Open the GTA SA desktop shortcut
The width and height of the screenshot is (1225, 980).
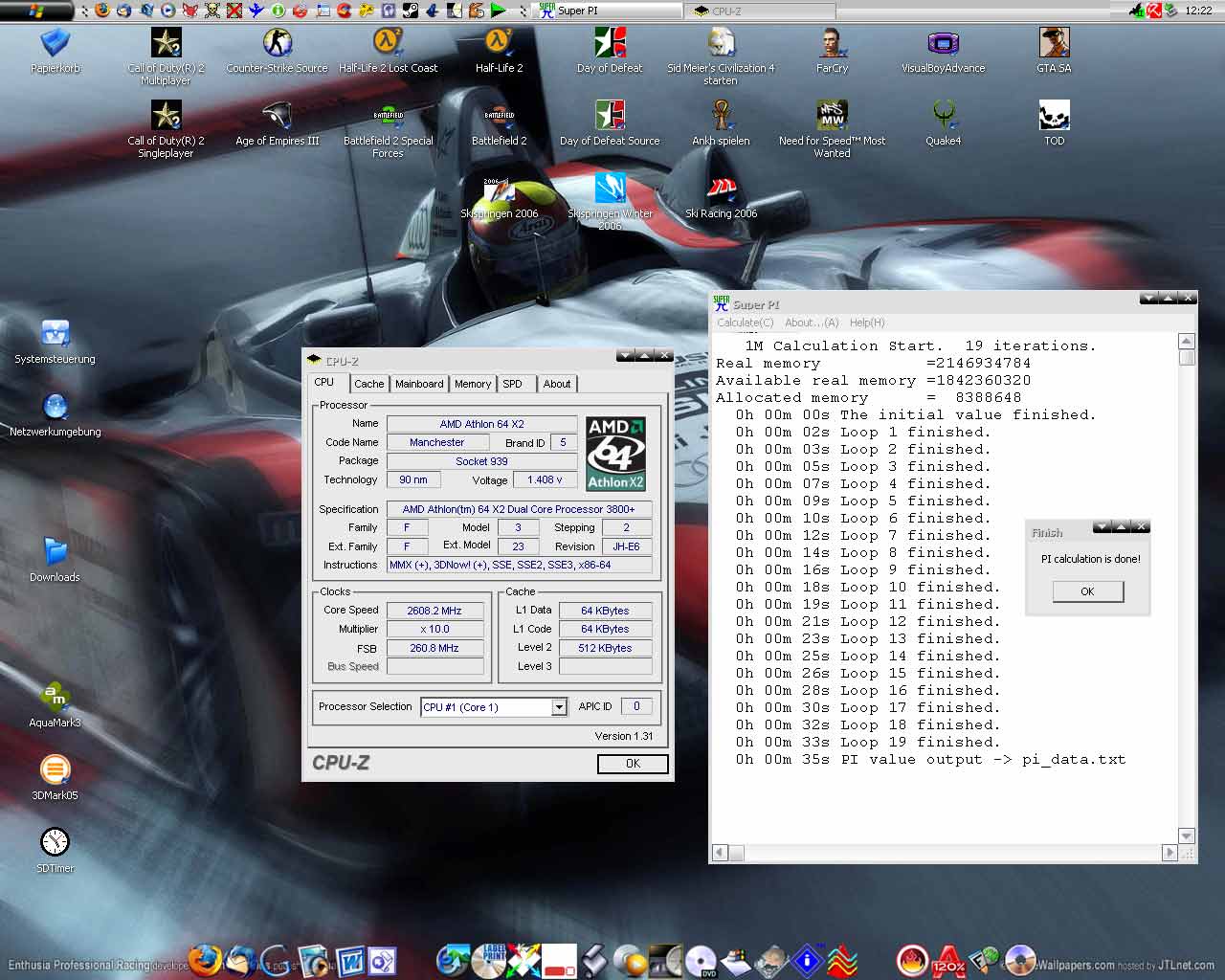pyautogui.click(x=1054, y=44)
